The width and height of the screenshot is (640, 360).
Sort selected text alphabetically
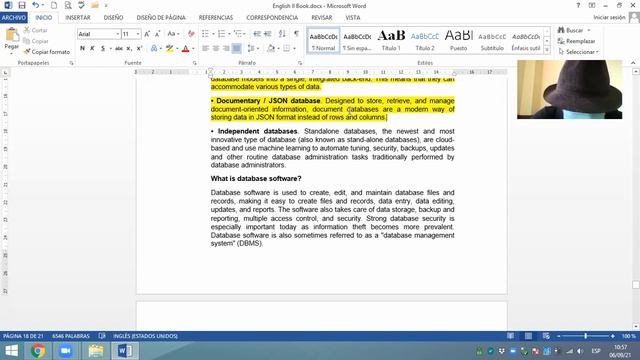point(282,33)
